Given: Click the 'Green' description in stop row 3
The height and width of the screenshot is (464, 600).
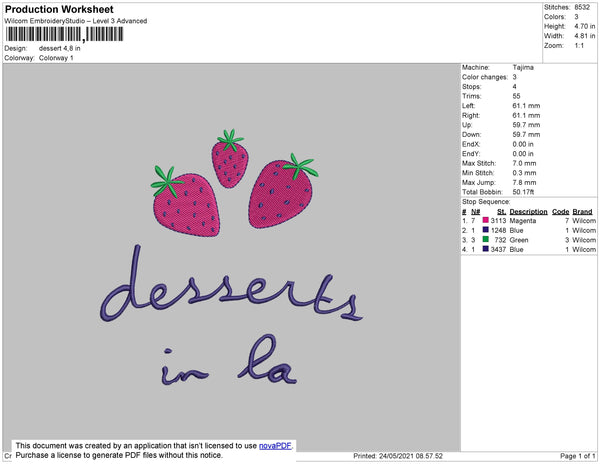Looking at the screenshot, I should tap(519, 240).
